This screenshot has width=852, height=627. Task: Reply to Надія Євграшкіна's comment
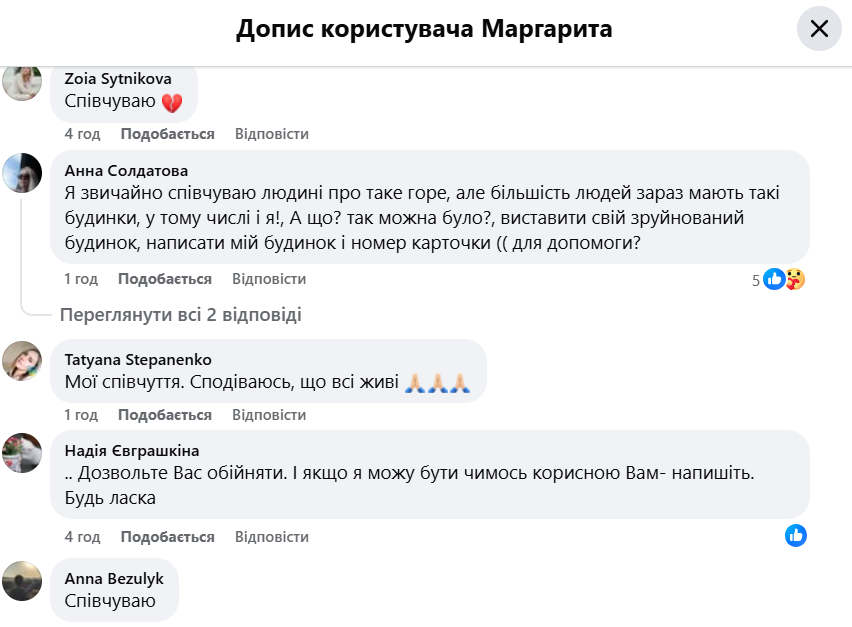271,537
